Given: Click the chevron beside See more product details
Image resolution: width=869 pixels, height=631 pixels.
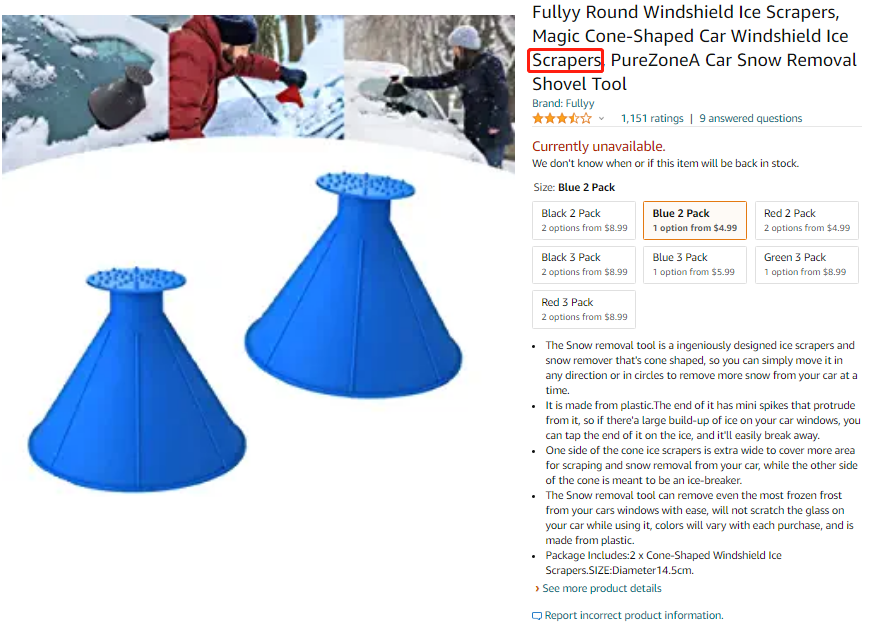Looking at the screenshot, I should 536,588.
